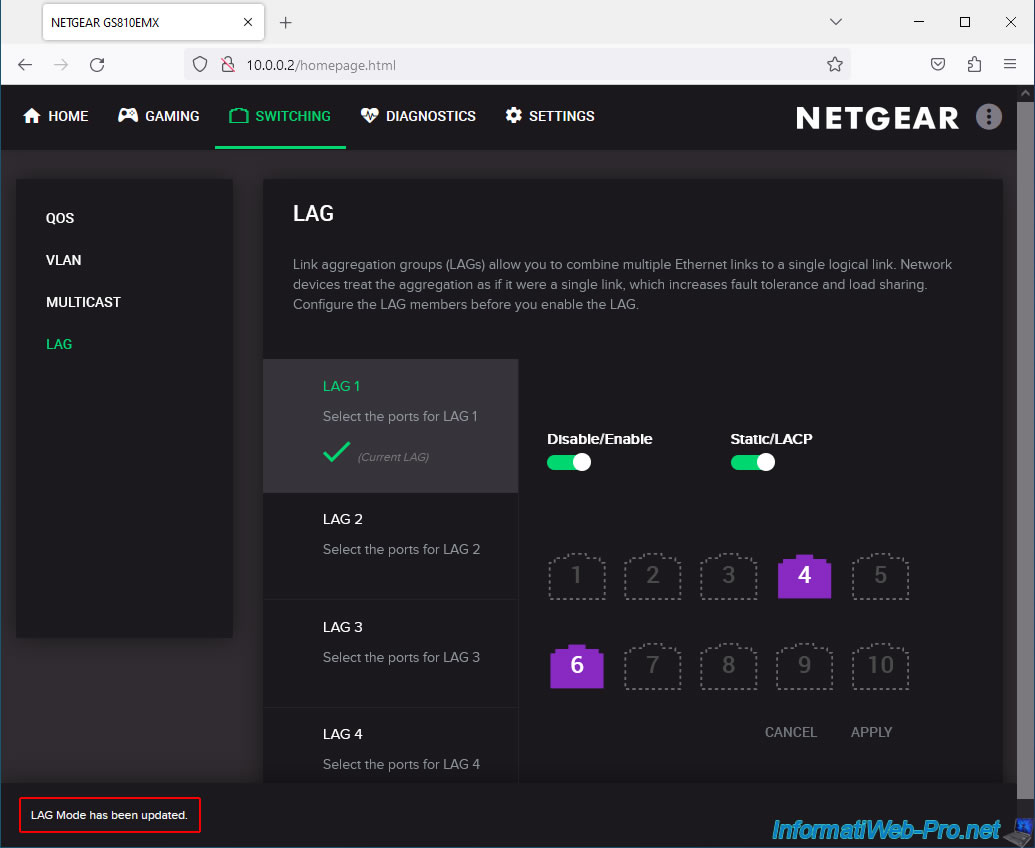
Task: Click the browser back arrow
Action: [x=25, y=65]
